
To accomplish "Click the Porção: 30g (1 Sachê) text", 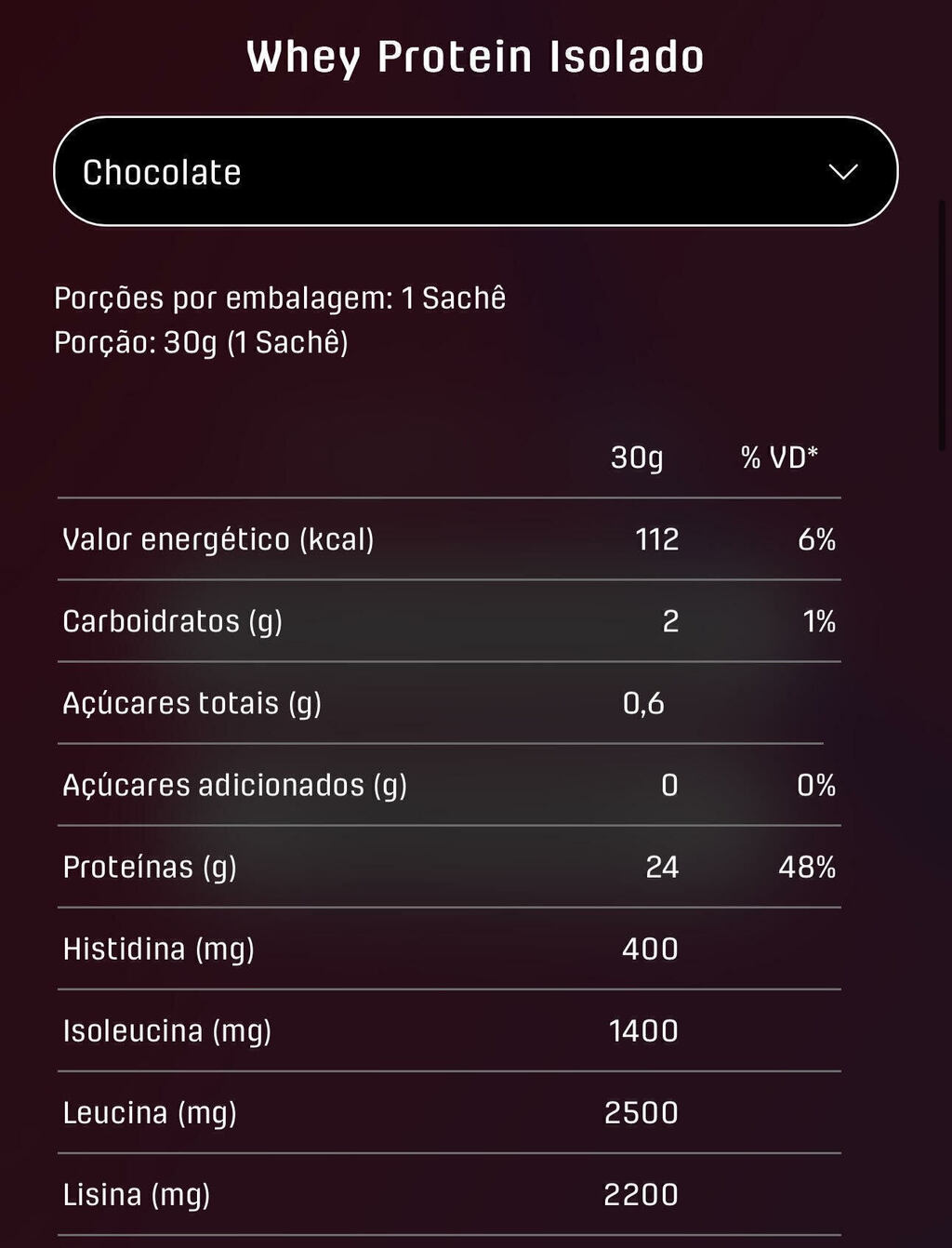I will pyautogui.click(x=201, y=342).
